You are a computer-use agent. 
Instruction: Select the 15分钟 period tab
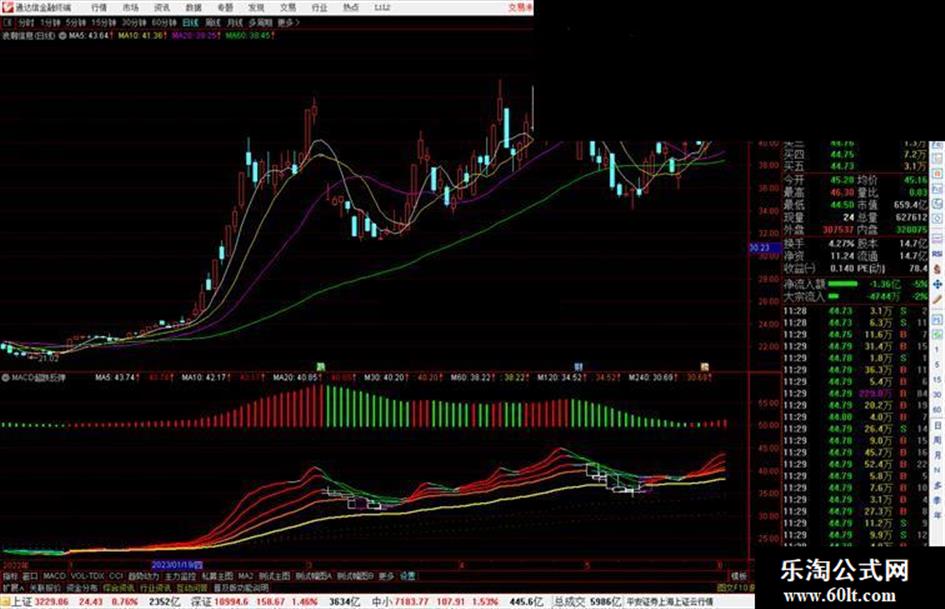pos(104,22)
